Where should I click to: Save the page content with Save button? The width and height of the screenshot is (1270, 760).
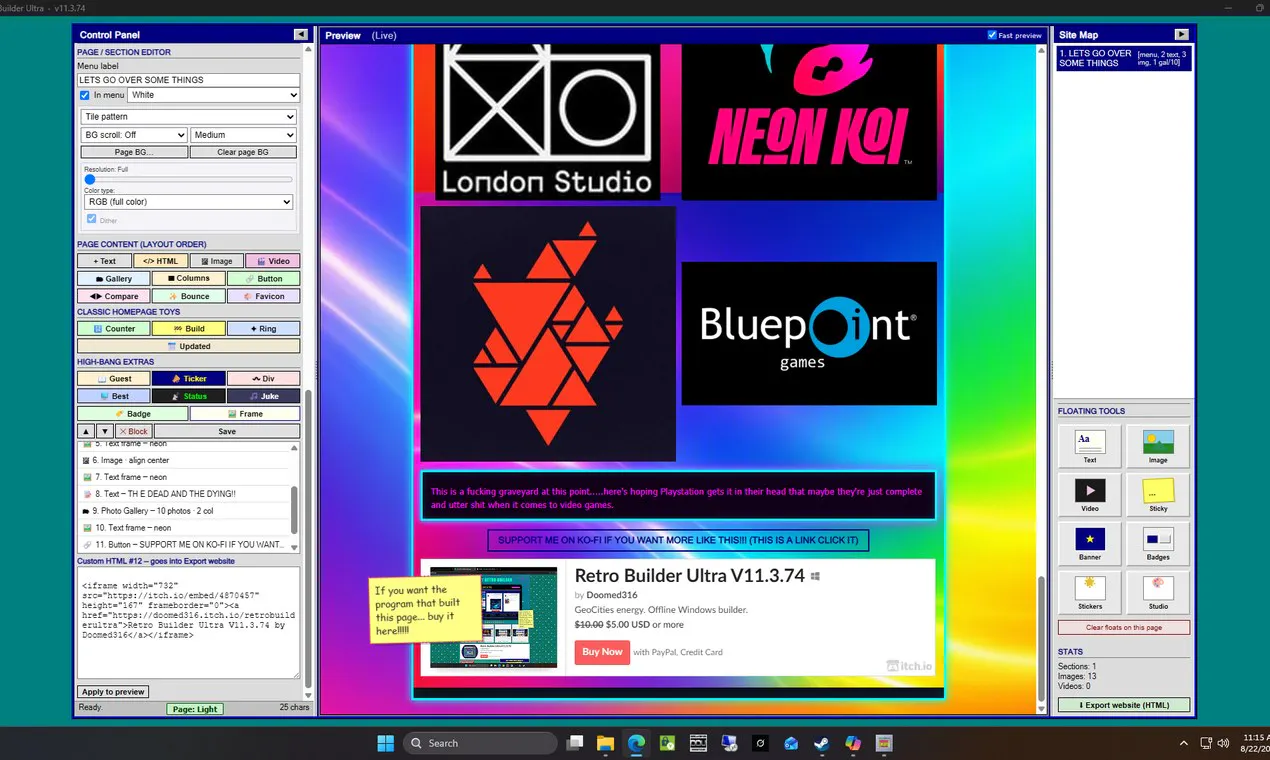[x=227, y=431]
